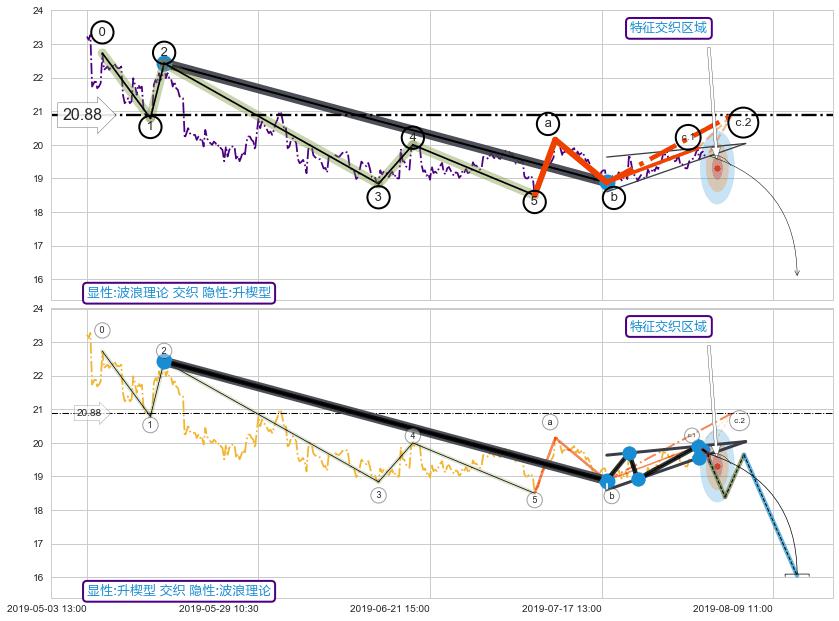
Task: Click circled marker a in upper chart
Action: point(548,124)
